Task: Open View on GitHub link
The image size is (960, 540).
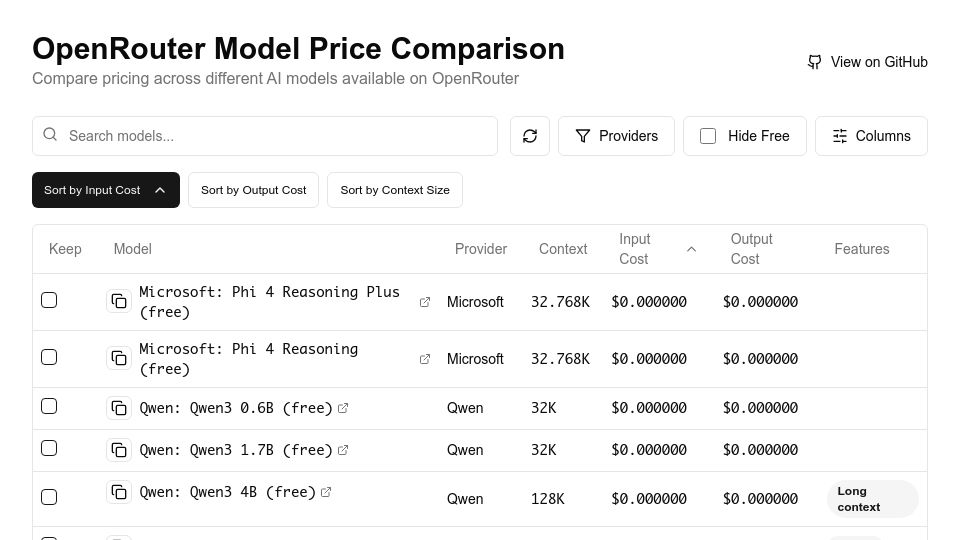Action: 868,62
